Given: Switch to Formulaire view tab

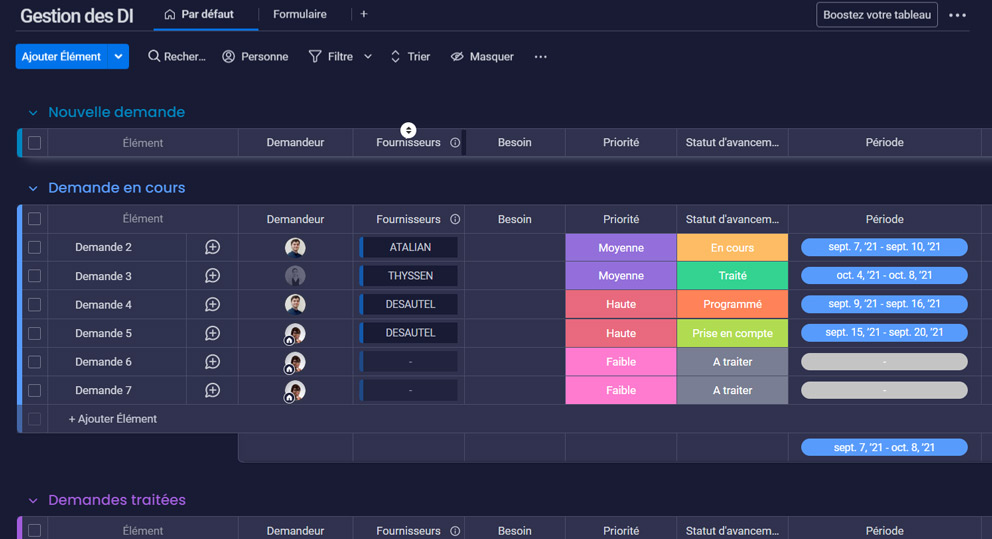Looking at the screenshot, I should [300, 14].
